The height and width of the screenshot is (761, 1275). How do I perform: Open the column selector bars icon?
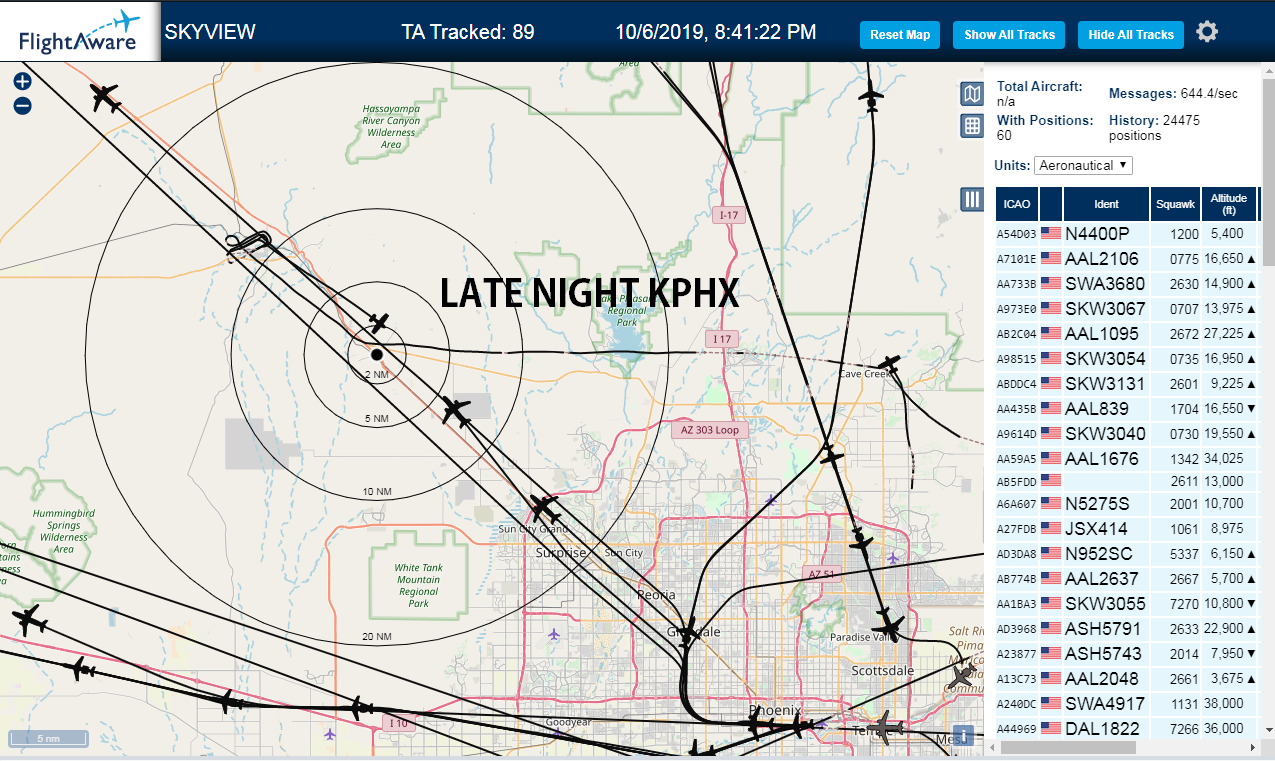click(x=971, y=199)
